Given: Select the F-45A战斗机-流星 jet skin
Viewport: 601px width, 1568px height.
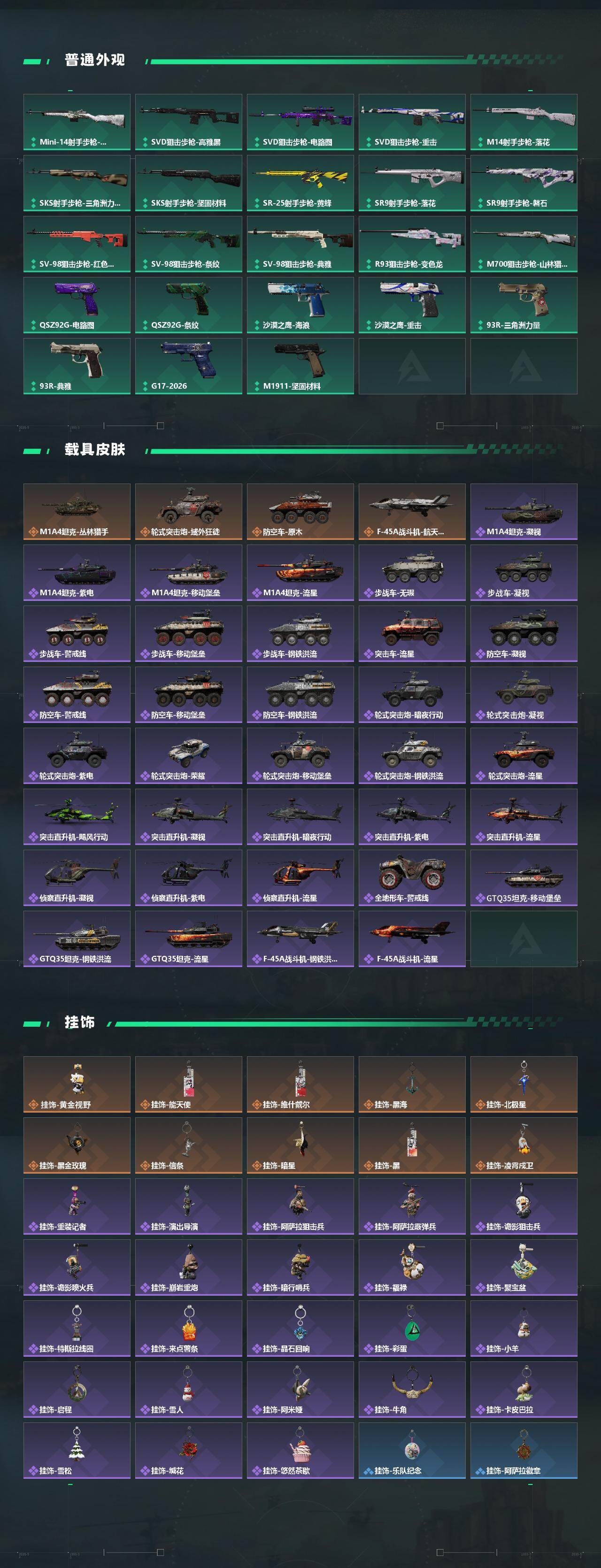Looking at the screenshot, I should 412,938.
